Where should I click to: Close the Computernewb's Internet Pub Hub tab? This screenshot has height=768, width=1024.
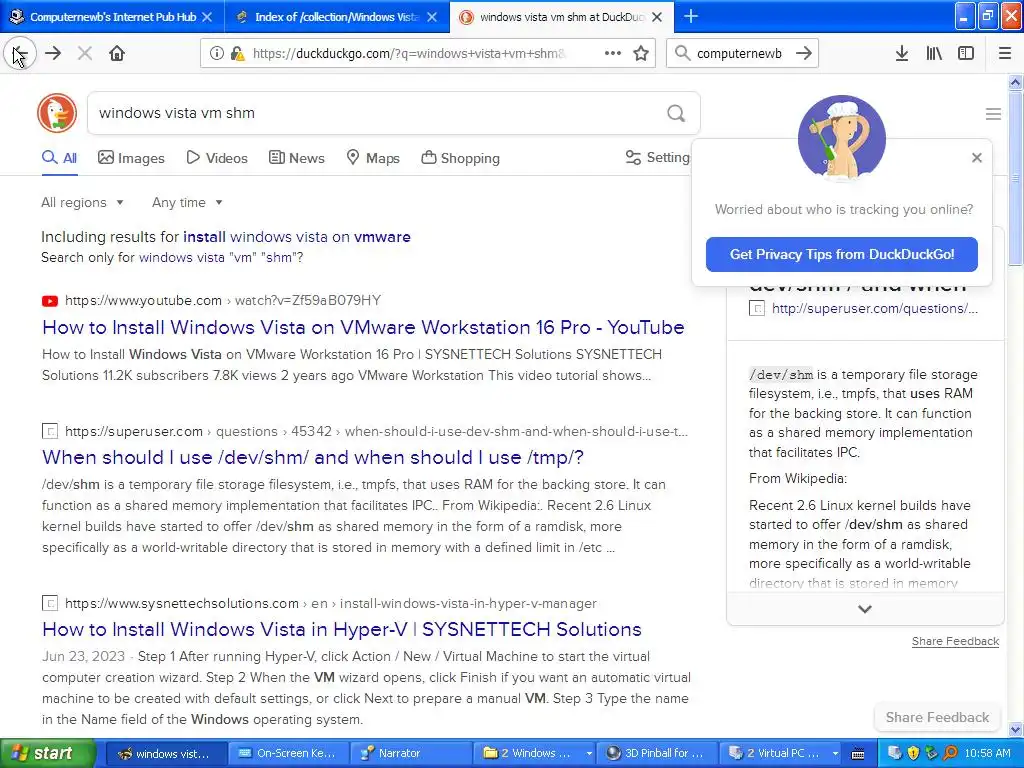(207, 17)
